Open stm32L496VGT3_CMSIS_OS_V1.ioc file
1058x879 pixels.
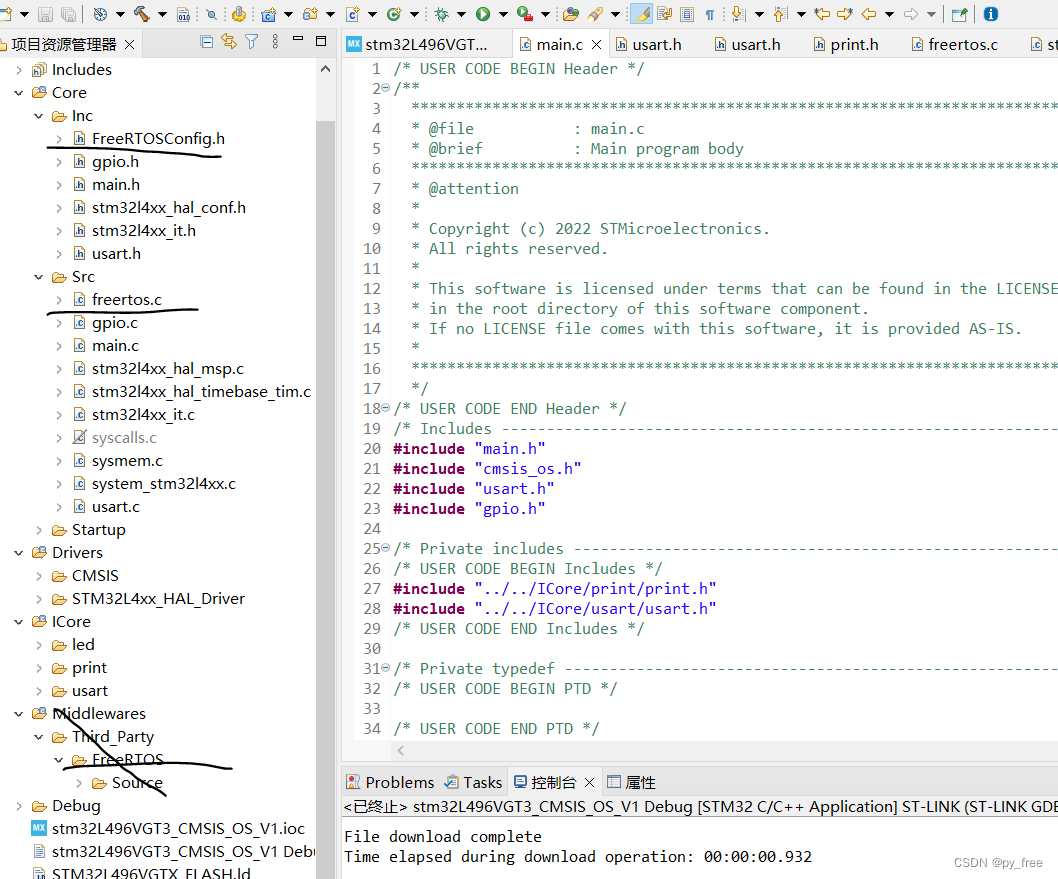click(178, 829)
